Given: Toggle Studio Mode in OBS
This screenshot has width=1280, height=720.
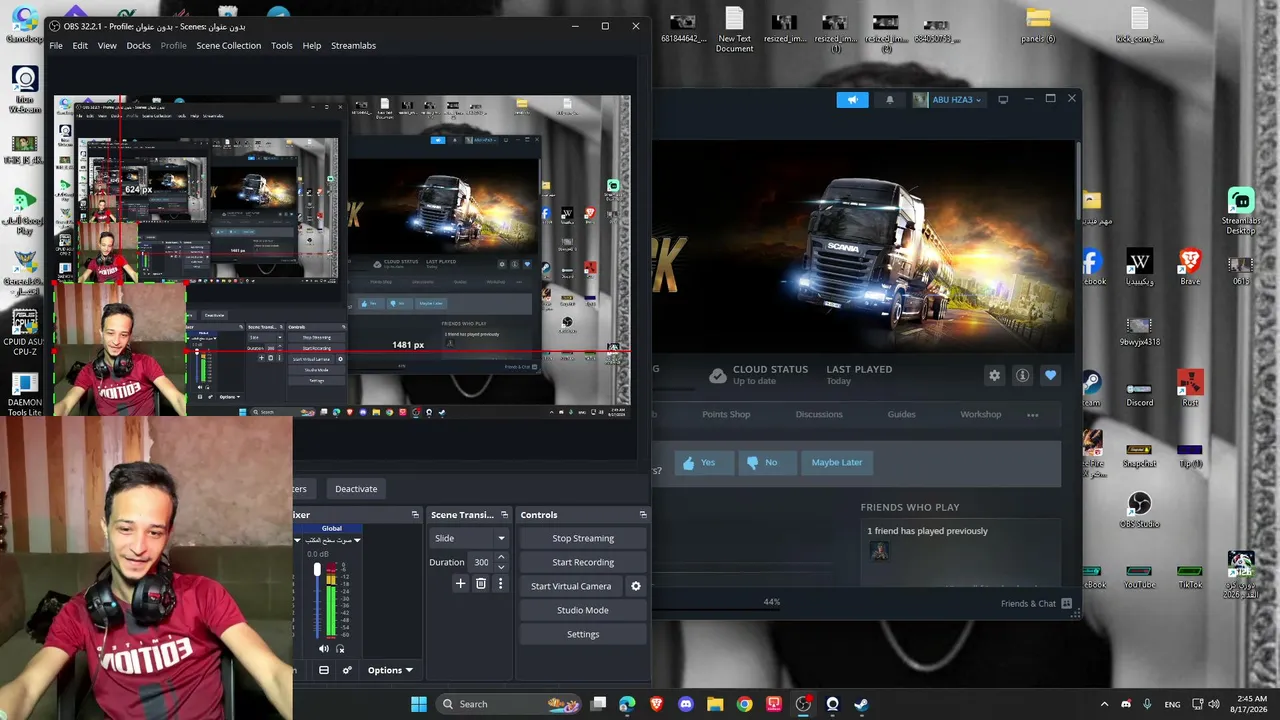Looking at the screenshot, I should pos(583,610).
